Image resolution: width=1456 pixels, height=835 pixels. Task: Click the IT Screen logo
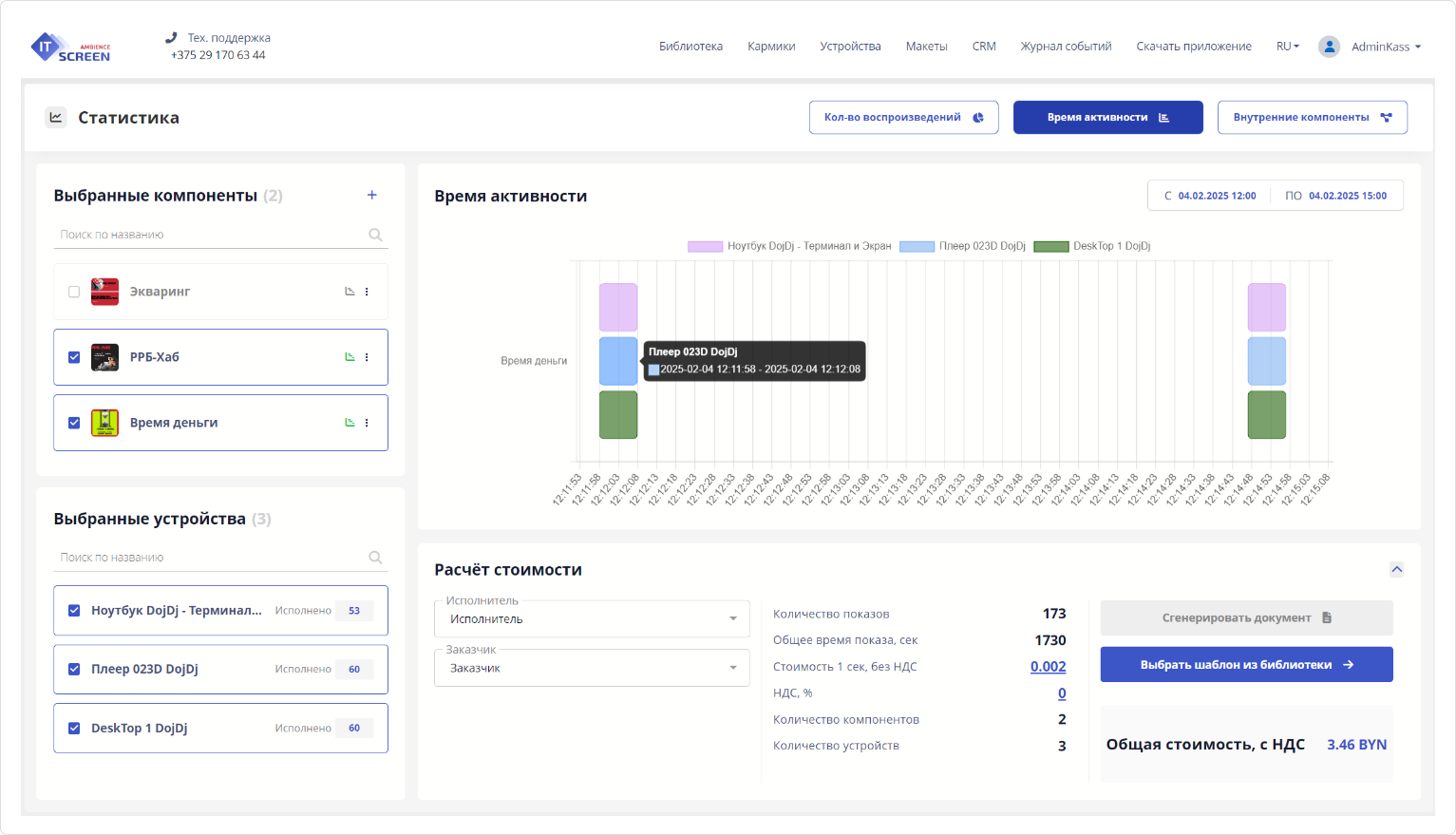click(71, 47)
